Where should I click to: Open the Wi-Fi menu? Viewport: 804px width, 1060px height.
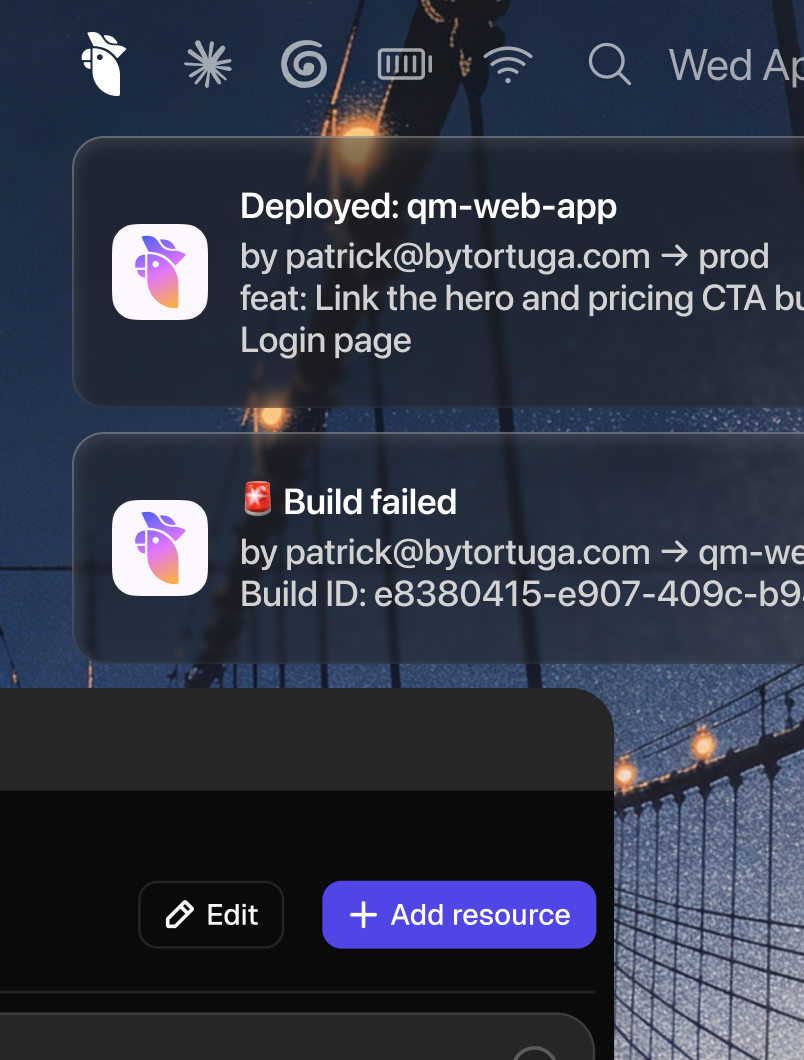coord(508,65)
